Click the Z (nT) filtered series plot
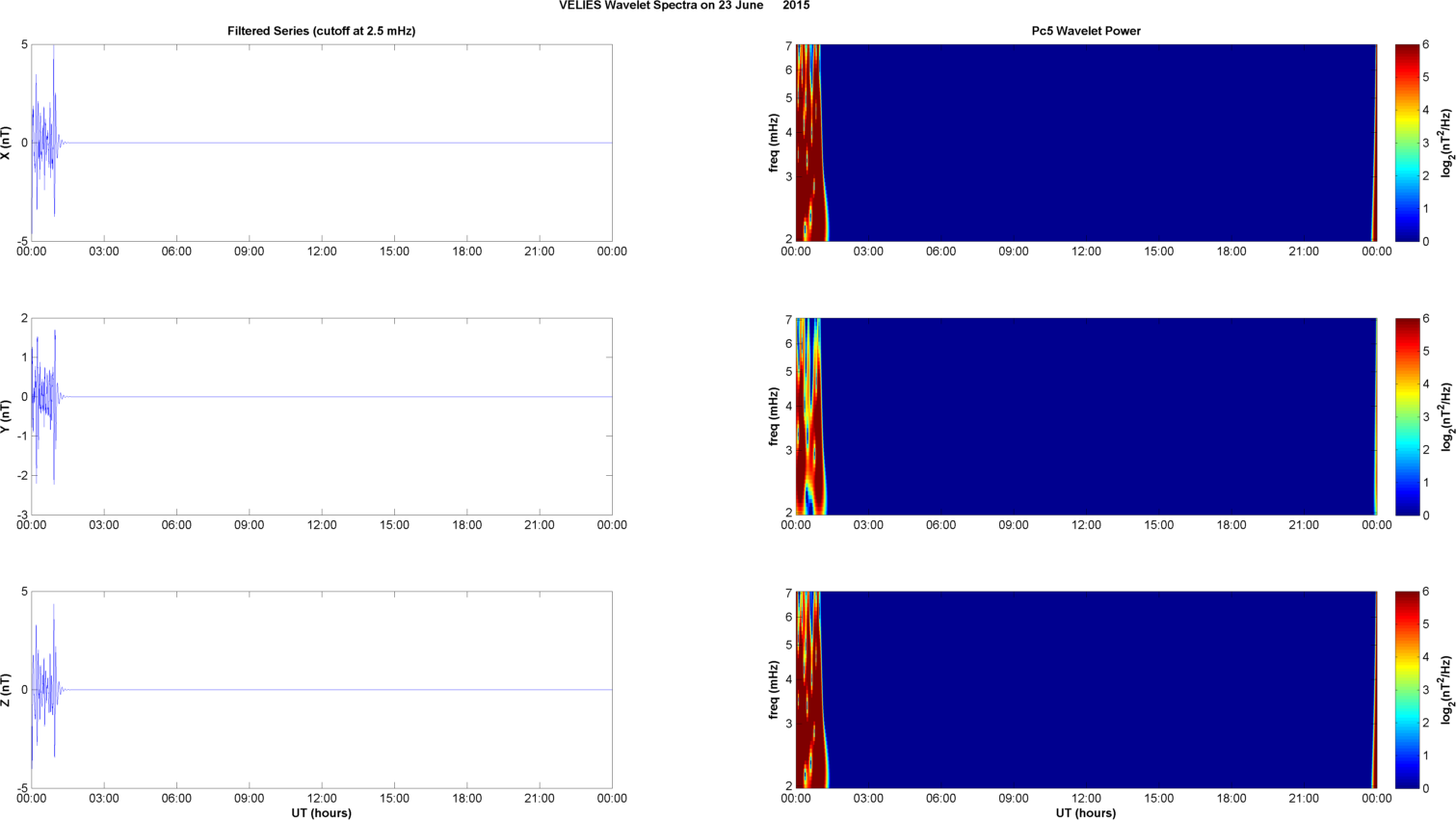This screenshot has height=820, width=1456. coord(322,690)
